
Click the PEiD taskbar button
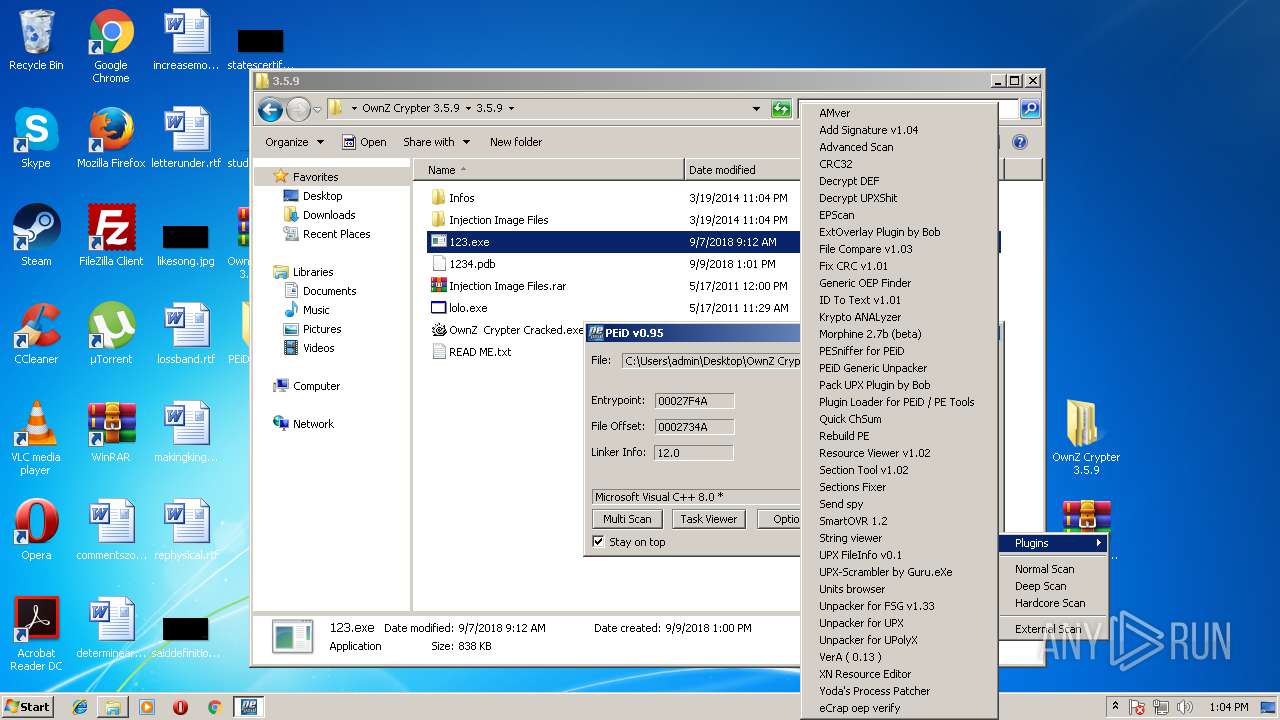click(248, 707)
